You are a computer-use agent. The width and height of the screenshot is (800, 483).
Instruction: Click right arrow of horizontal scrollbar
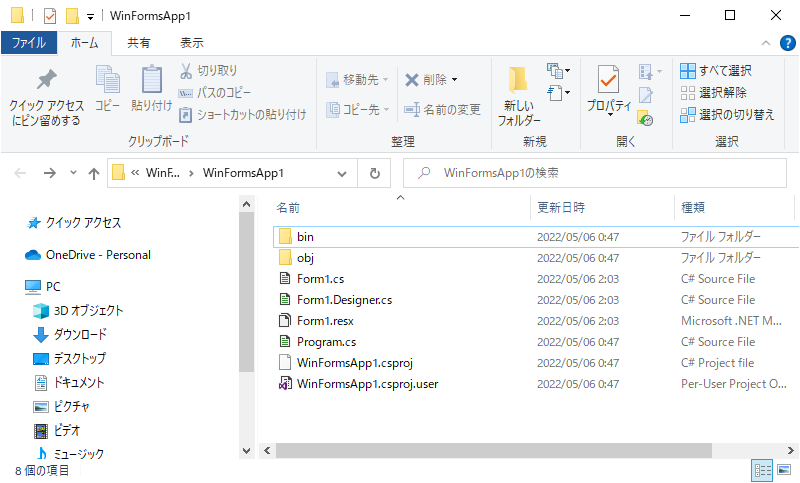click(x=790, y=450)
